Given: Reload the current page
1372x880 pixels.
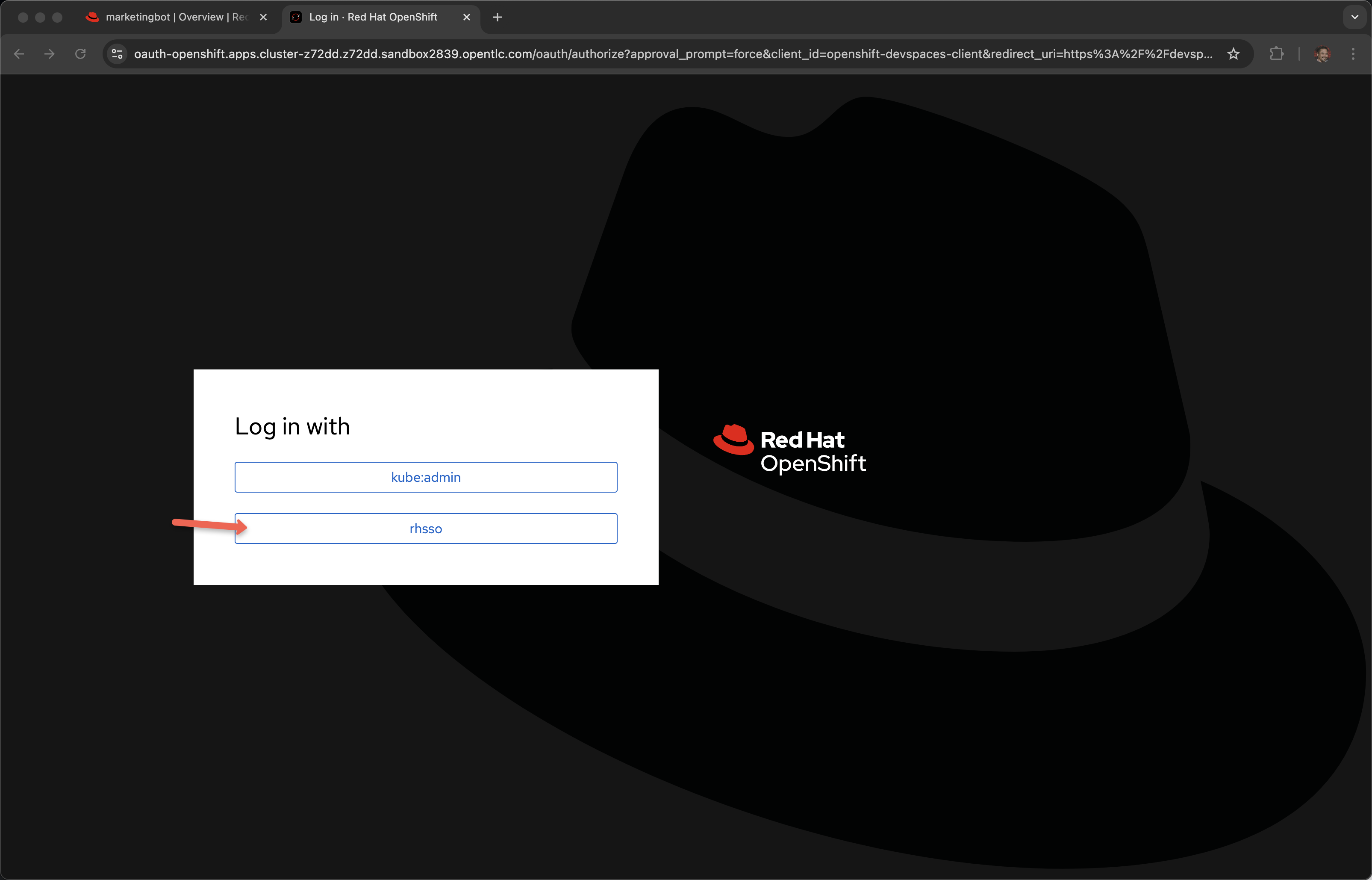Looking at the screenshot, I should (x=80, y=54).
